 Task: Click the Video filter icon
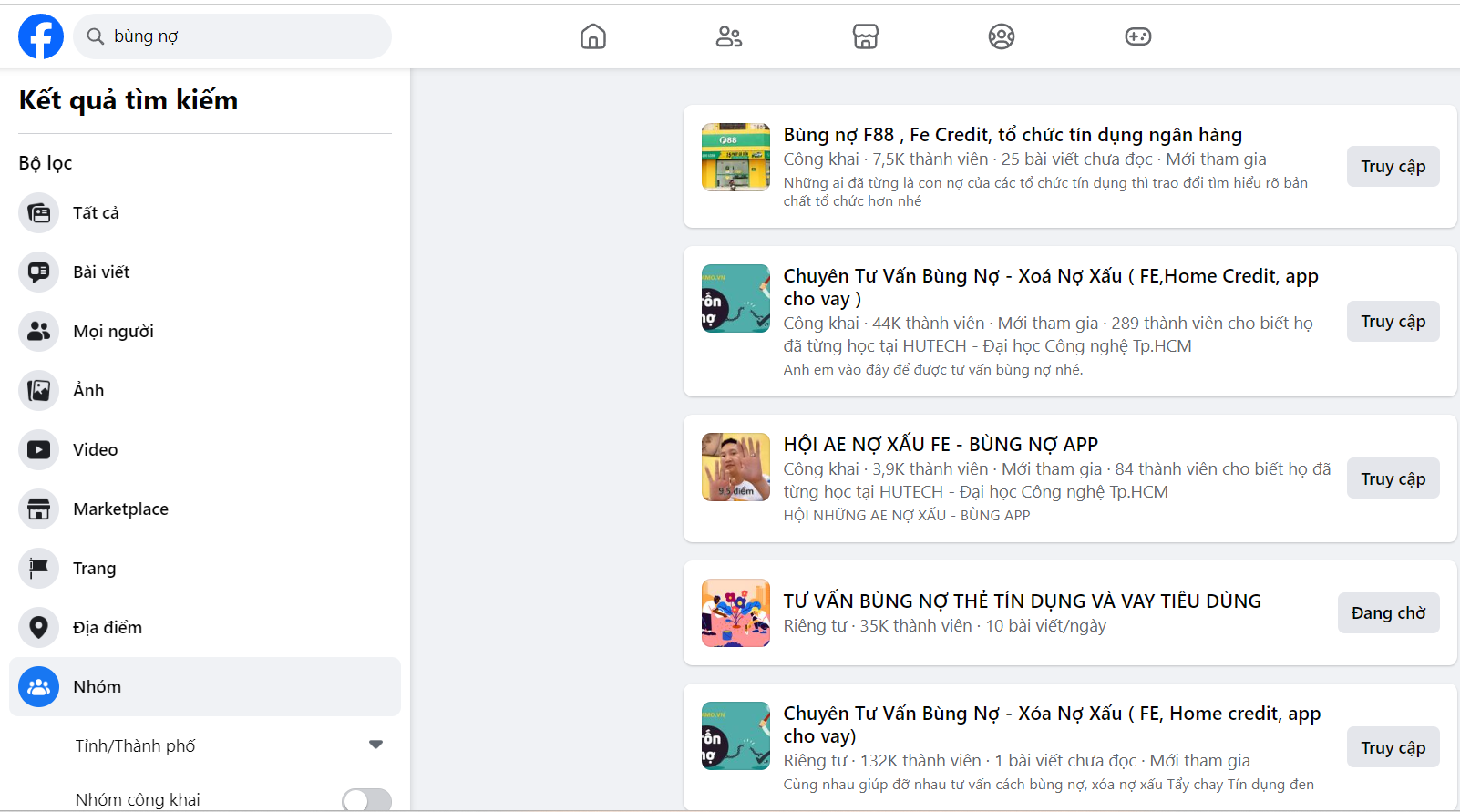[x=38, y=450]
